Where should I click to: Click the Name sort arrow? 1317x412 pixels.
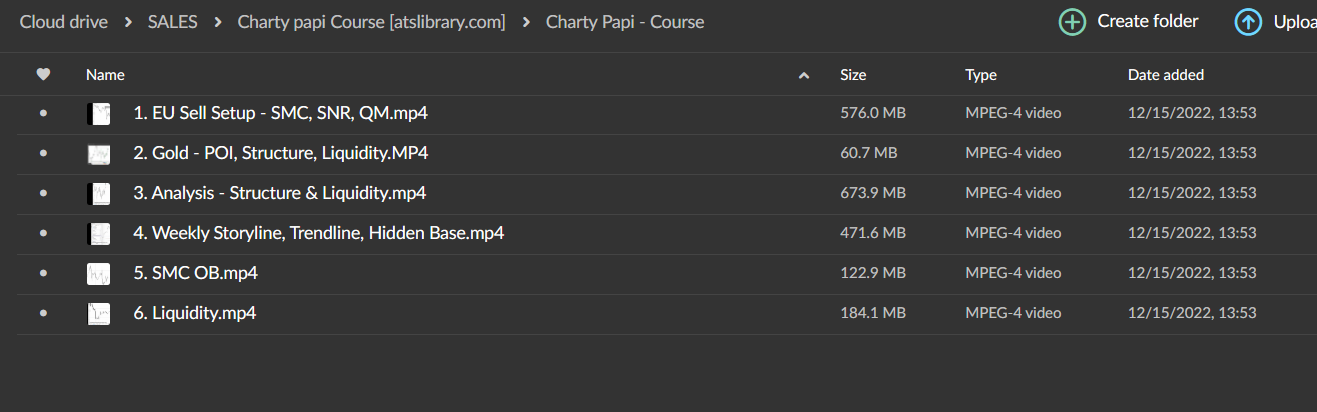(804, 75)
